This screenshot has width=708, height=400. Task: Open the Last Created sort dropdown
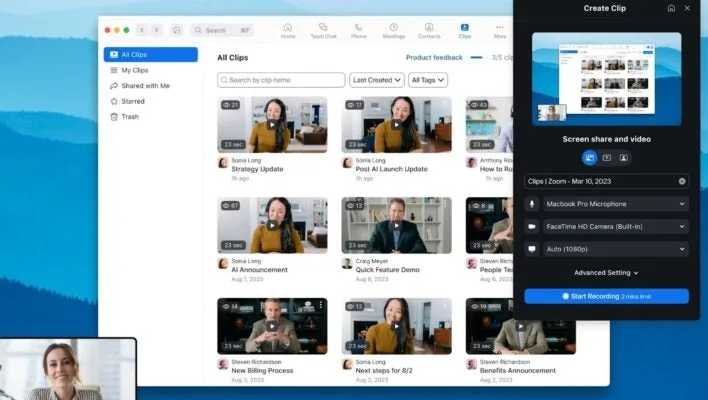[376, 80]
